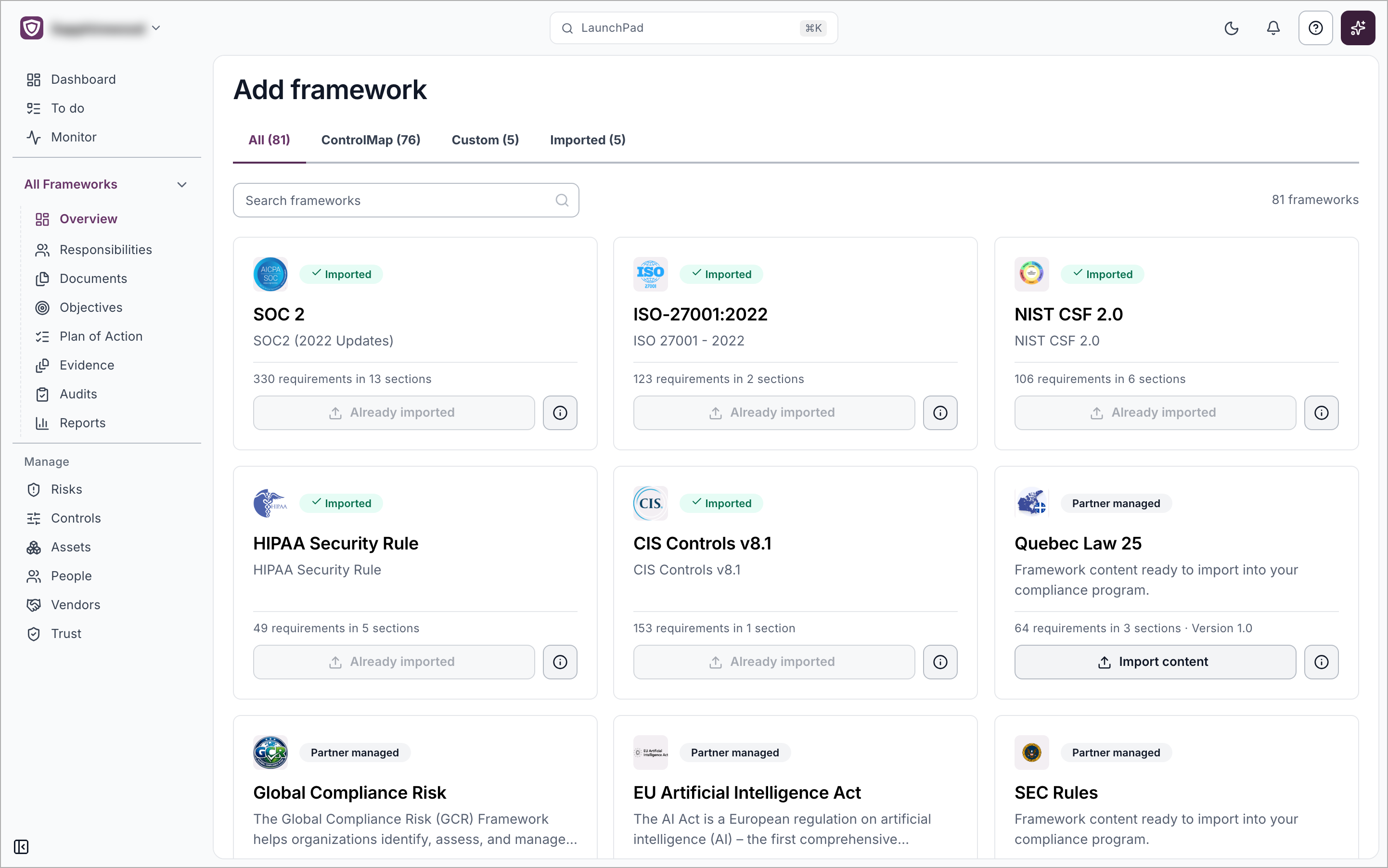This screenshot has width=1388, height=868.
Task: Select the All (81) tab
Action: pyautogui.click(x=269, y=140)
